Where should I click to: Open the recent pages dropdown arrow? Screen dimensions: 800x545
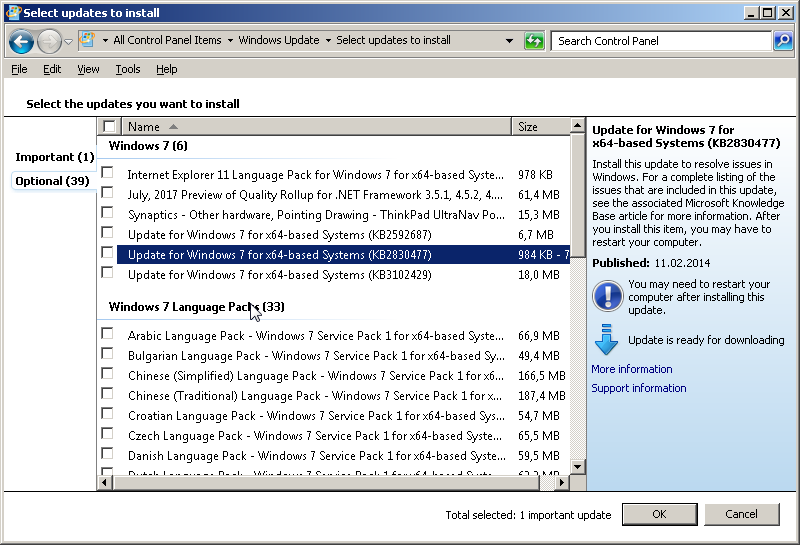point(68,41)
